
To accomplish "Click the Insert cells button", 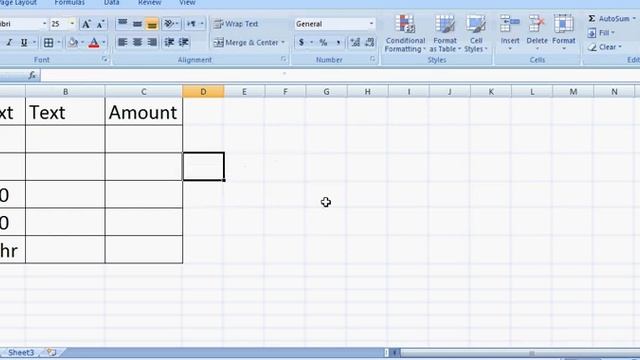I will pyautogui.click(x=510, y=33).
